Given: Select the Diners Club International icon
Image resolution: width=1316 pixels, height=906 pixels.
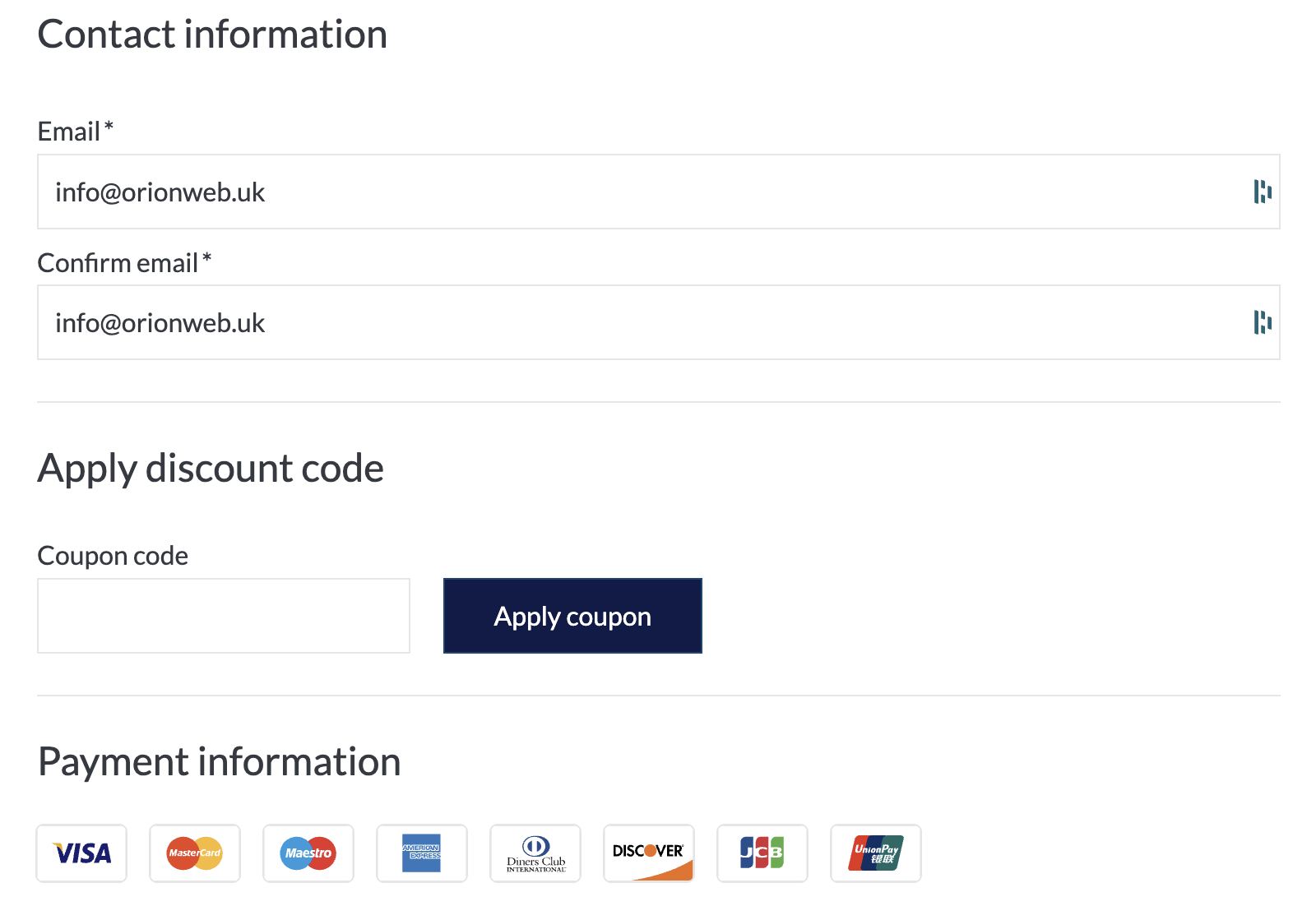Looking at the screenshot, I should (x=535, y=853).
